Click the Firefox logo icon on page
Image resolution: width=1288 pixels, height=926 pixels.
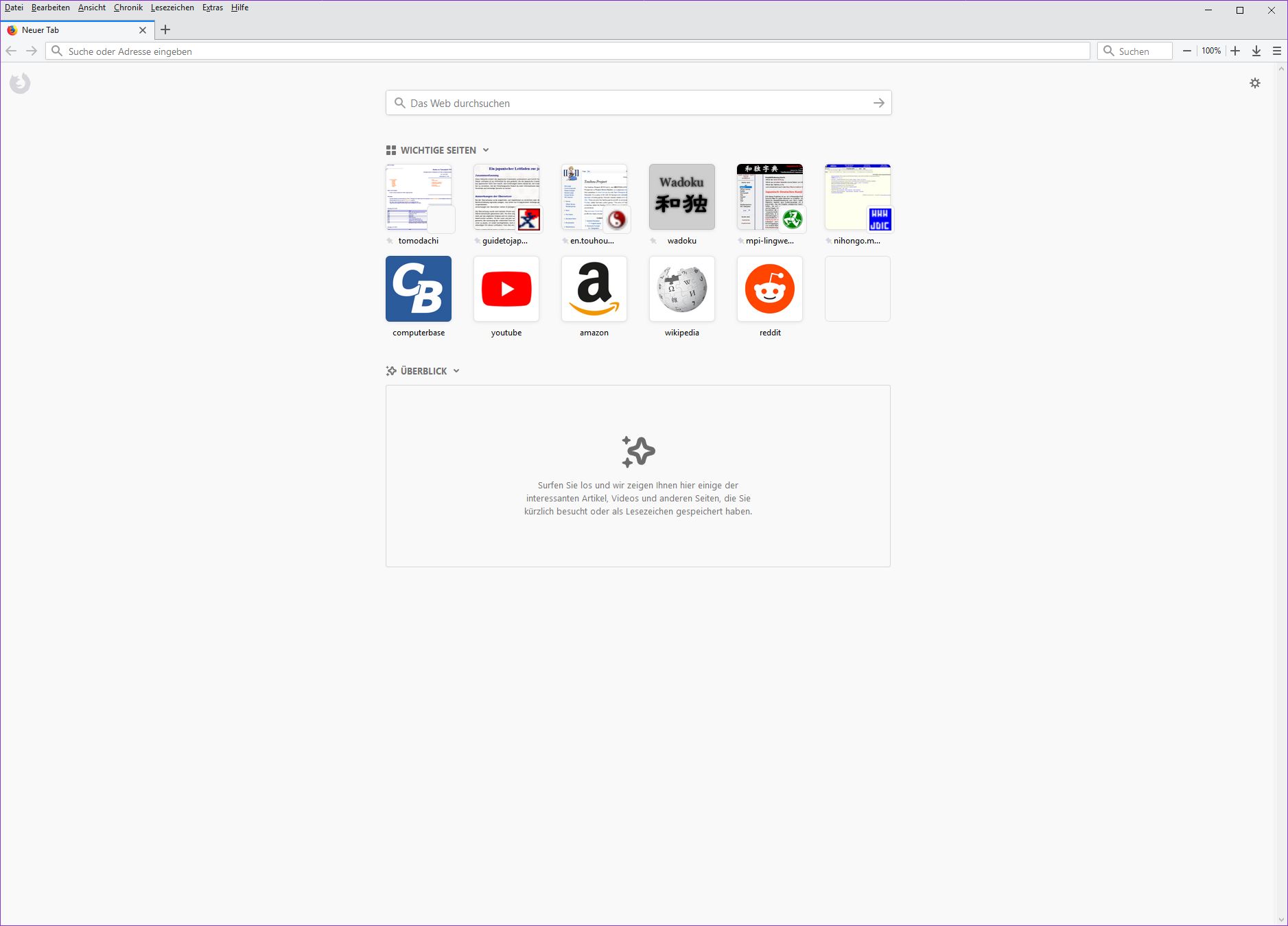point(20,83)
